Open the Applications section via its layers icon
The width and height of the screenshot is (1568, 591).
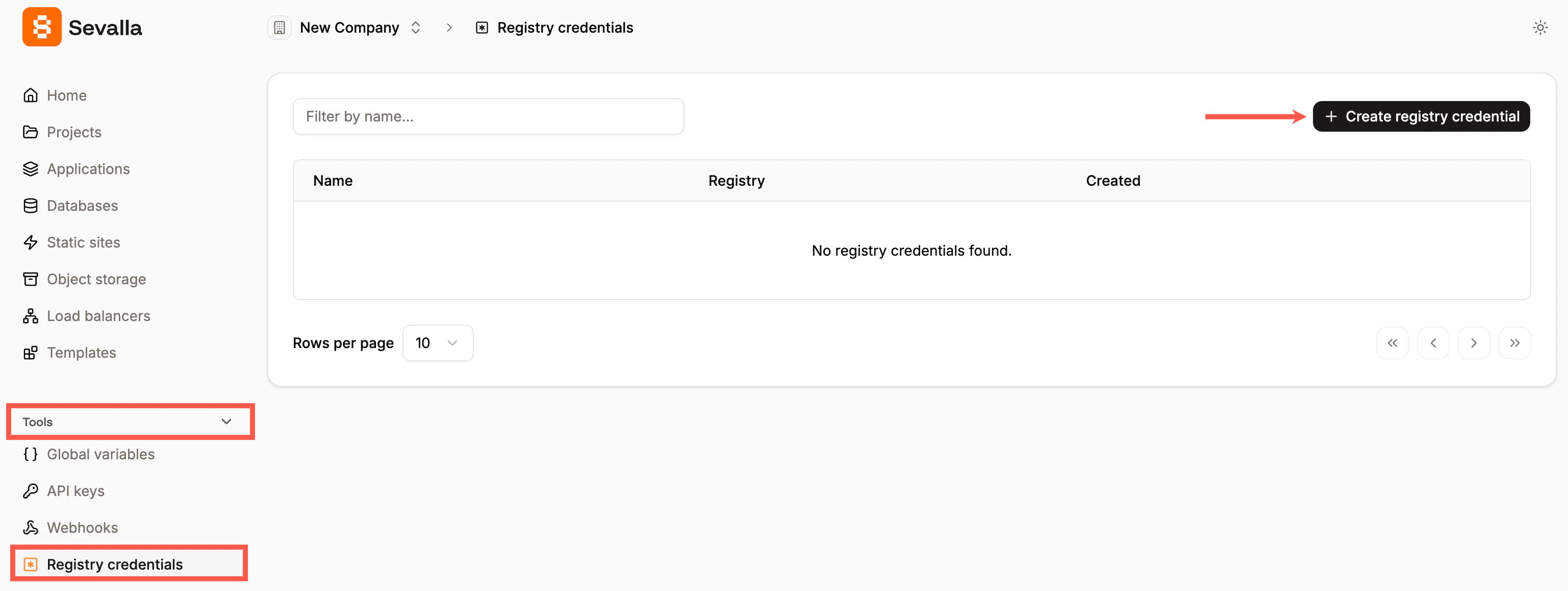[31, 169]
